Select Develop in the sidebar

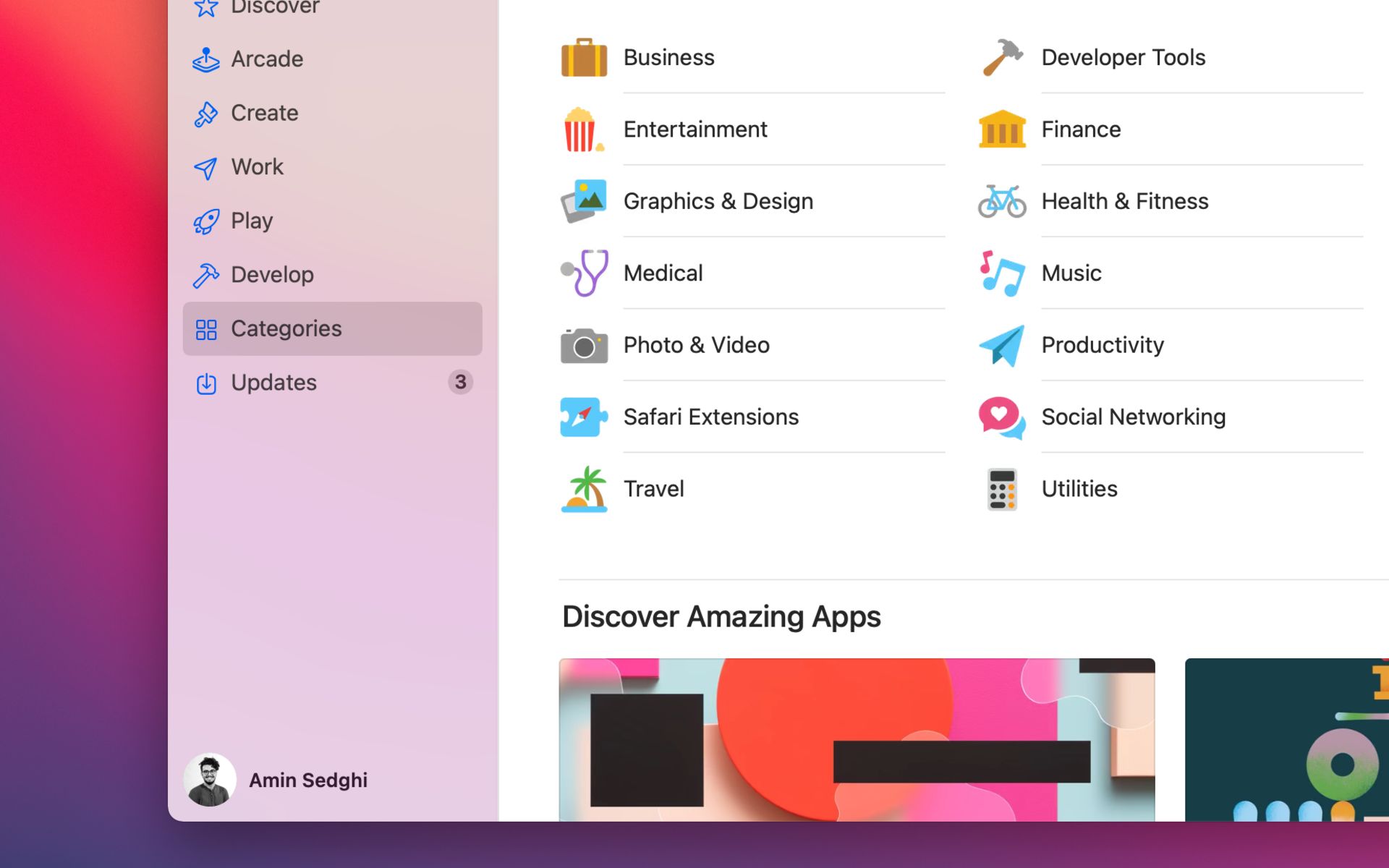(x=271, y=275)
